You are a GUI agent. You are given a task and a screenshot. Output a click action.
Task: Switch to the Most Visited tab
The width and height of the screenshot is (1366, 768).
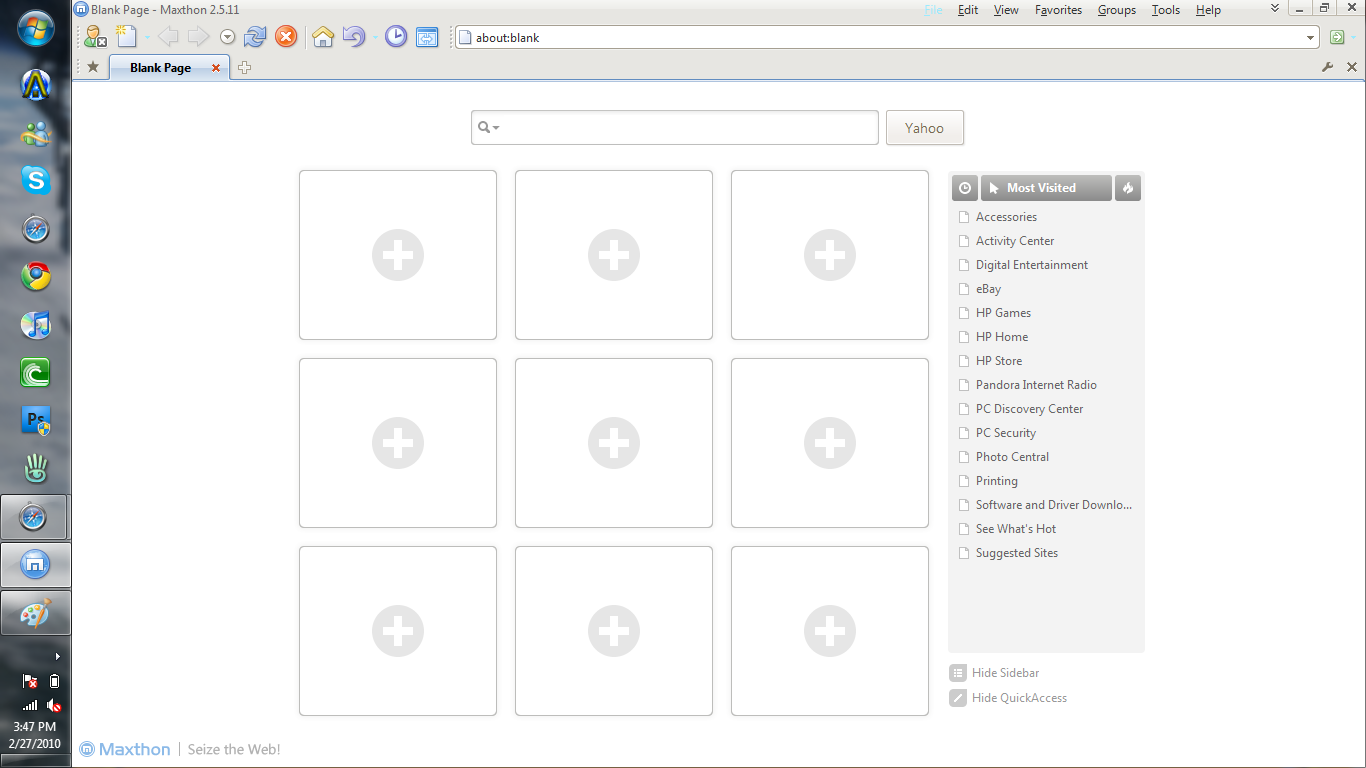[x=1044, y=188]
